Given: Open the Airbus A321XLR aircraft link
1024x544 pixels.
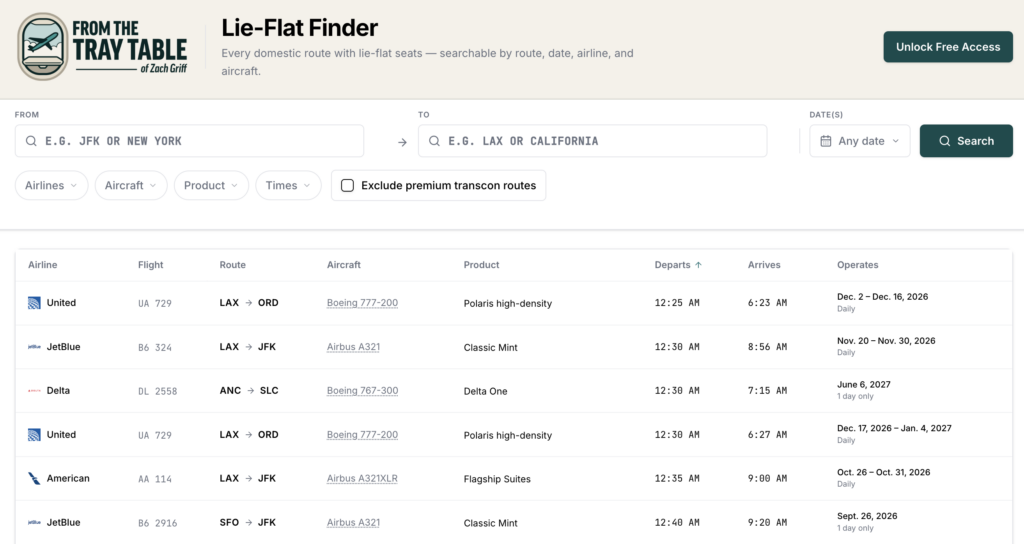Looking at the screenshot, I should [362, 479].
